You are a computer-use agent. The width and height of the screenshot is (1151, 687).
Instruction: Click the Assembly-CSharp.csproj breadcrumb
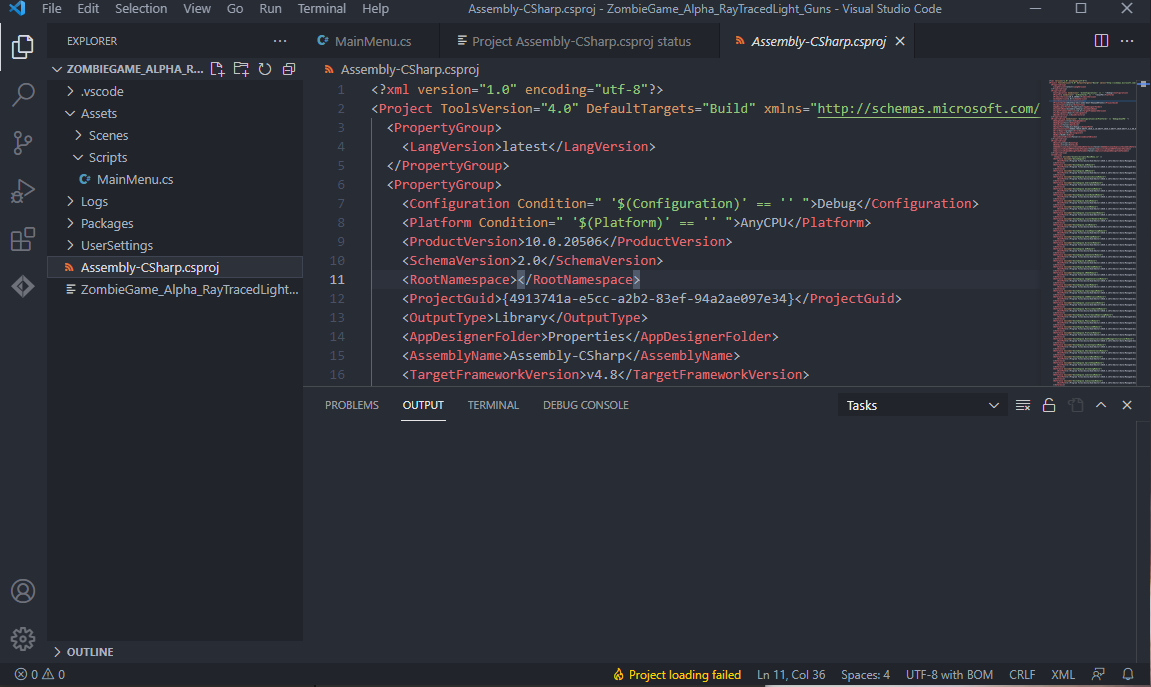410,69
